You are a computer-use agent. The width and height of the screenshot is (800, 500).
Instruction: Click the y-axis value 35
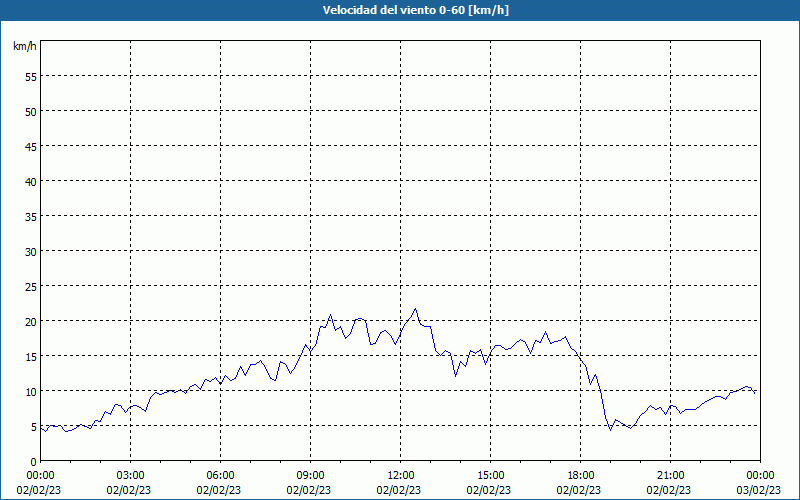31,216
